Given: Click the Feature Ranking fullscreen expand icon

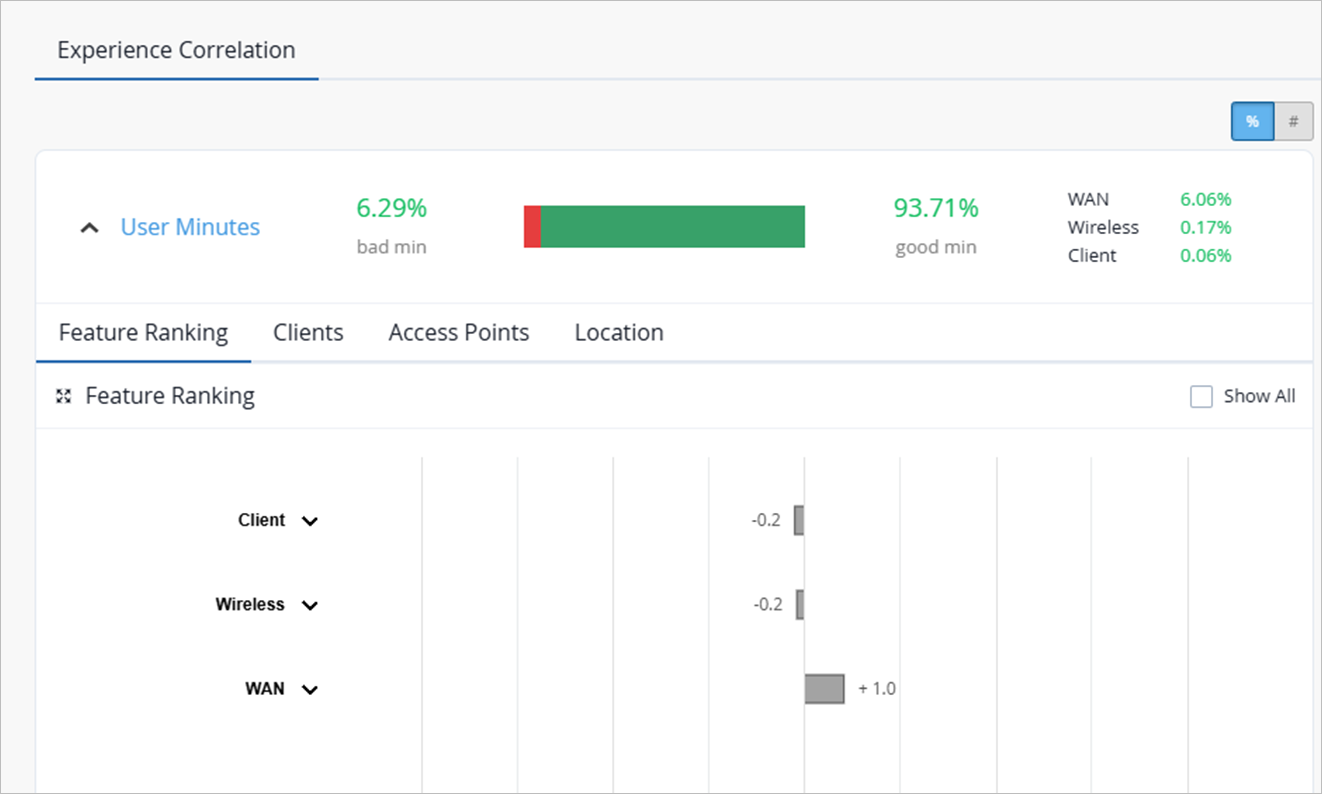Looking at the screenshot, I should [x=64, y=397].
